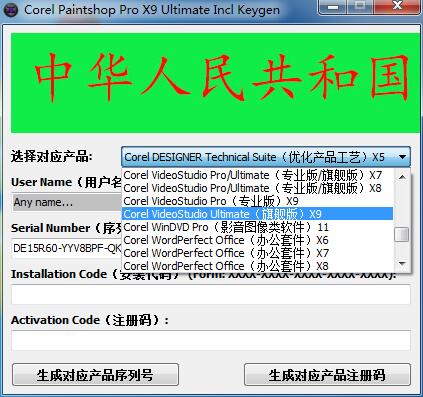This screenshot has height=397, width=423.
Task: Focus the Installation Code text box
Action: [x=211, y=294]
